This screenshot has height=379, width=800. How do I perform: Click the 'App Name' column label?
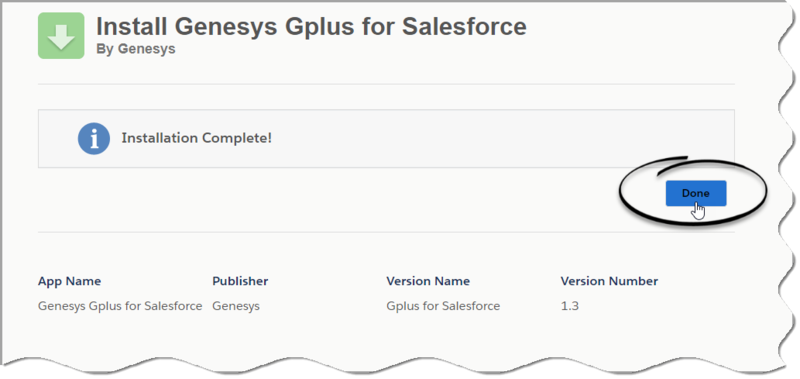click(69, 281)
